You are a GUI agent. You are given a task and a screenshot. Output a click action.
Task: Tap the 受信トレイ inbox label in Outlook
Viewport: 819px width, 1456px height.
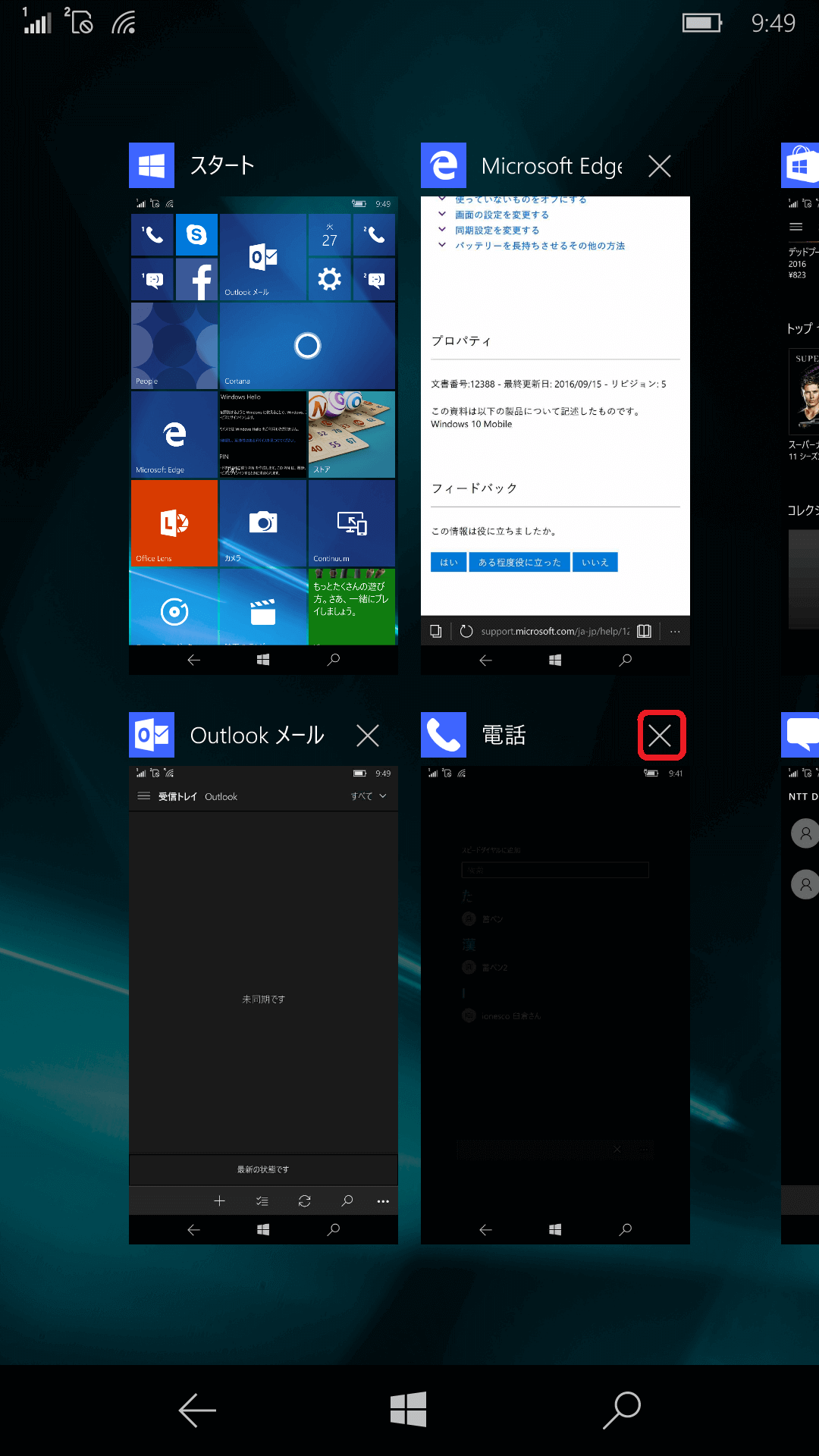(177, 796)
